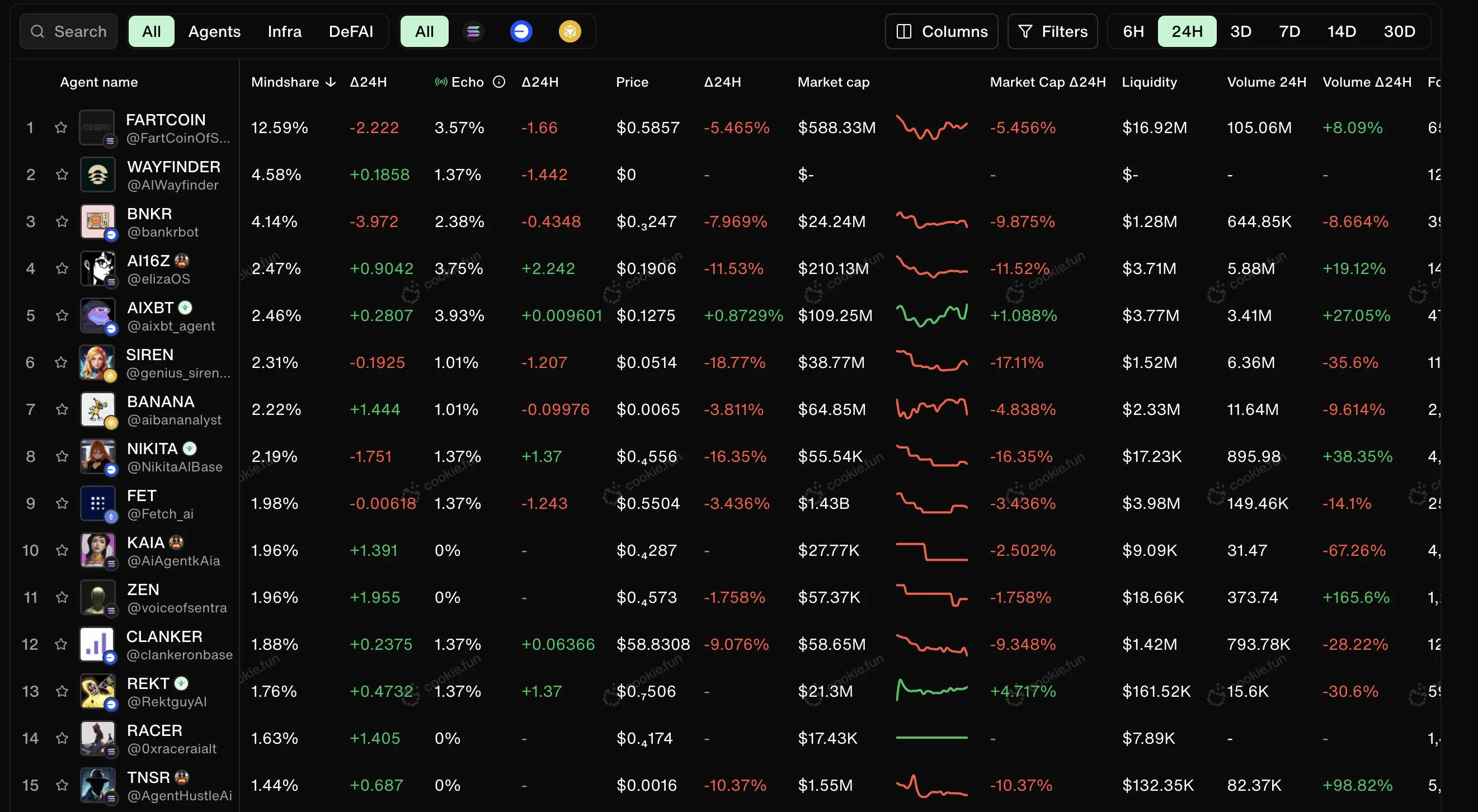Image resolution: width=1478 pixels, height=812 pixels.
Task: Select the All chains filter
Action: click(424, 31)
